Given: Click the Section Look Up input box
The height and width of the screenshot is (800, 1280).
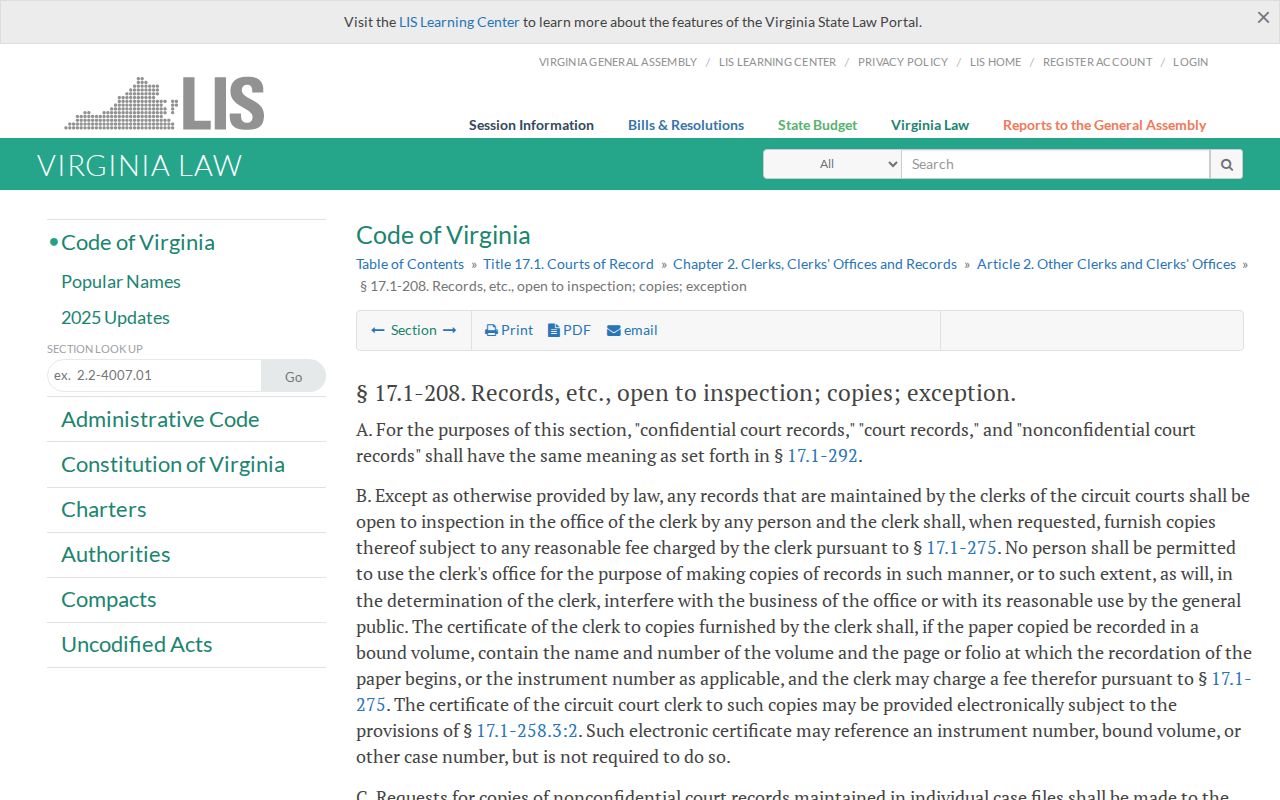Looking at the screenshot, I should pyautogui.click(x=154, y=375).
